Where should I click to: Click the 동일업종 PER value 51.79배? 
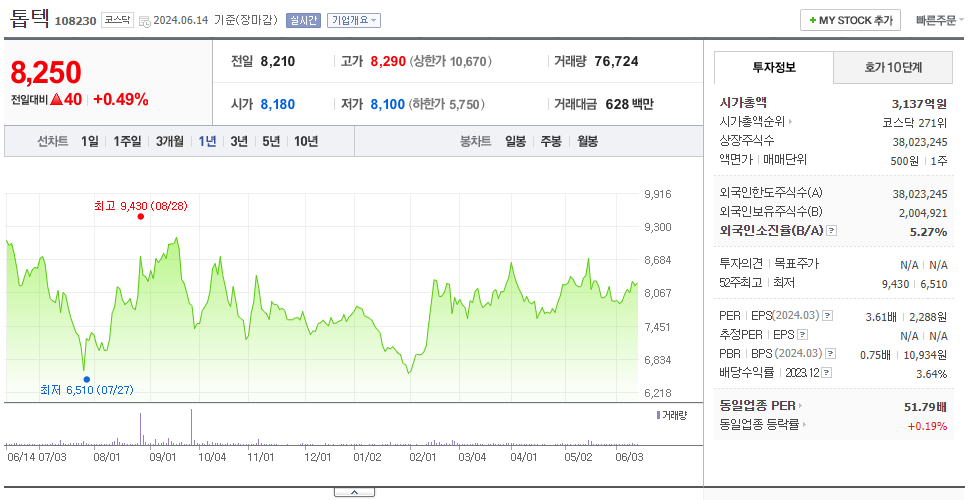pos(925,406)
